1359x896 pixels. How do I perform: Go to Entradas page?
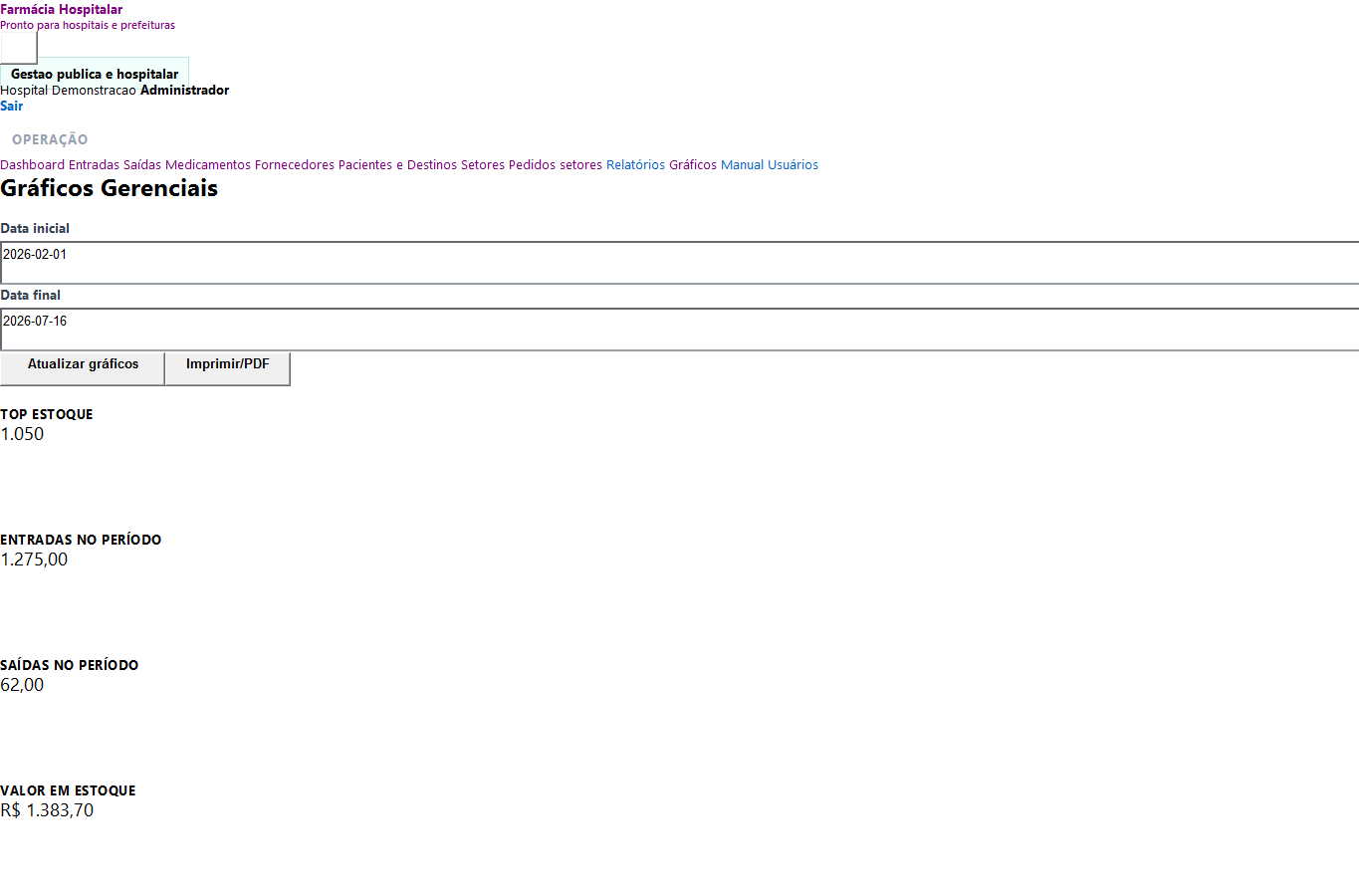[94, 165]
